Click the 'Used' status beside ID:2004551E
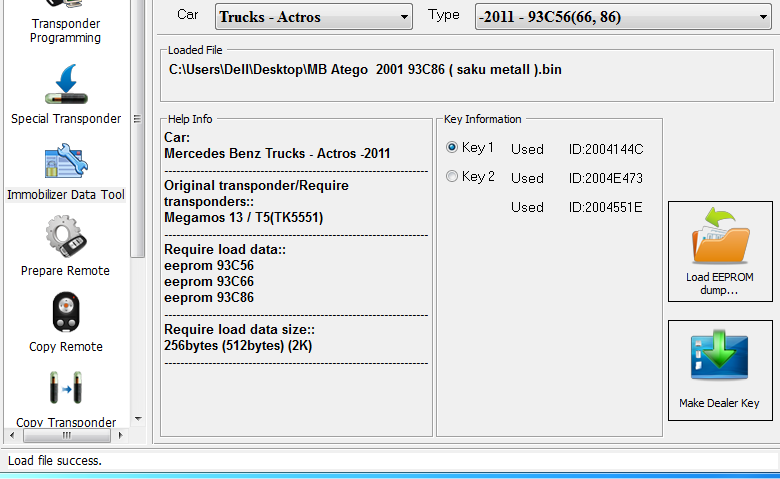 tap(527, 207)
